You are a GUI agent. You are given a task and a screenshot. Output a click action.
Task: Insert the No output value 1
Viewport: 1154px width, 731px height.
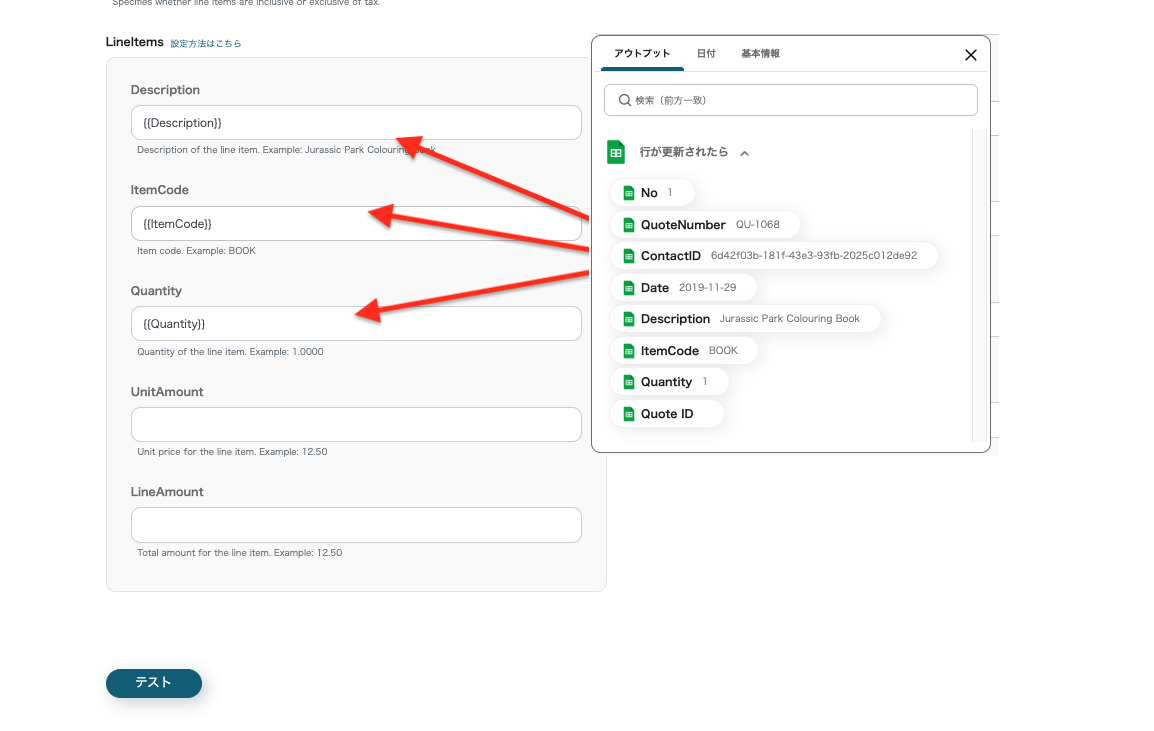[670, 193]
